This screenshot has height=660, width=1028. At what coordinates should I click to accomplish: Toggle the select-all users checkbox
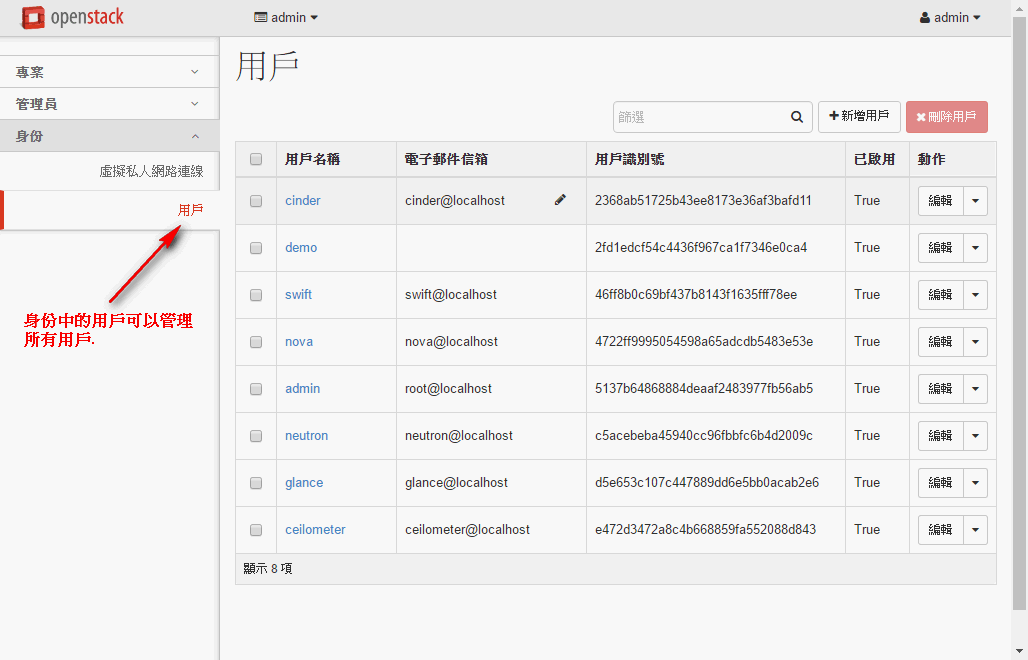point(256,159)
